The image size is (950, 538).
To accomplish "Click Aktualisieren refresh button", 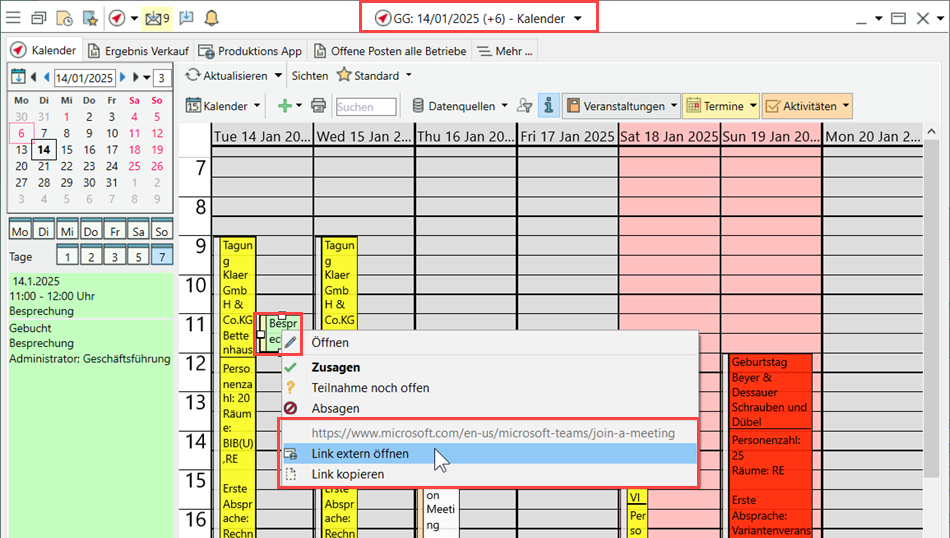I will pos(228,76).
